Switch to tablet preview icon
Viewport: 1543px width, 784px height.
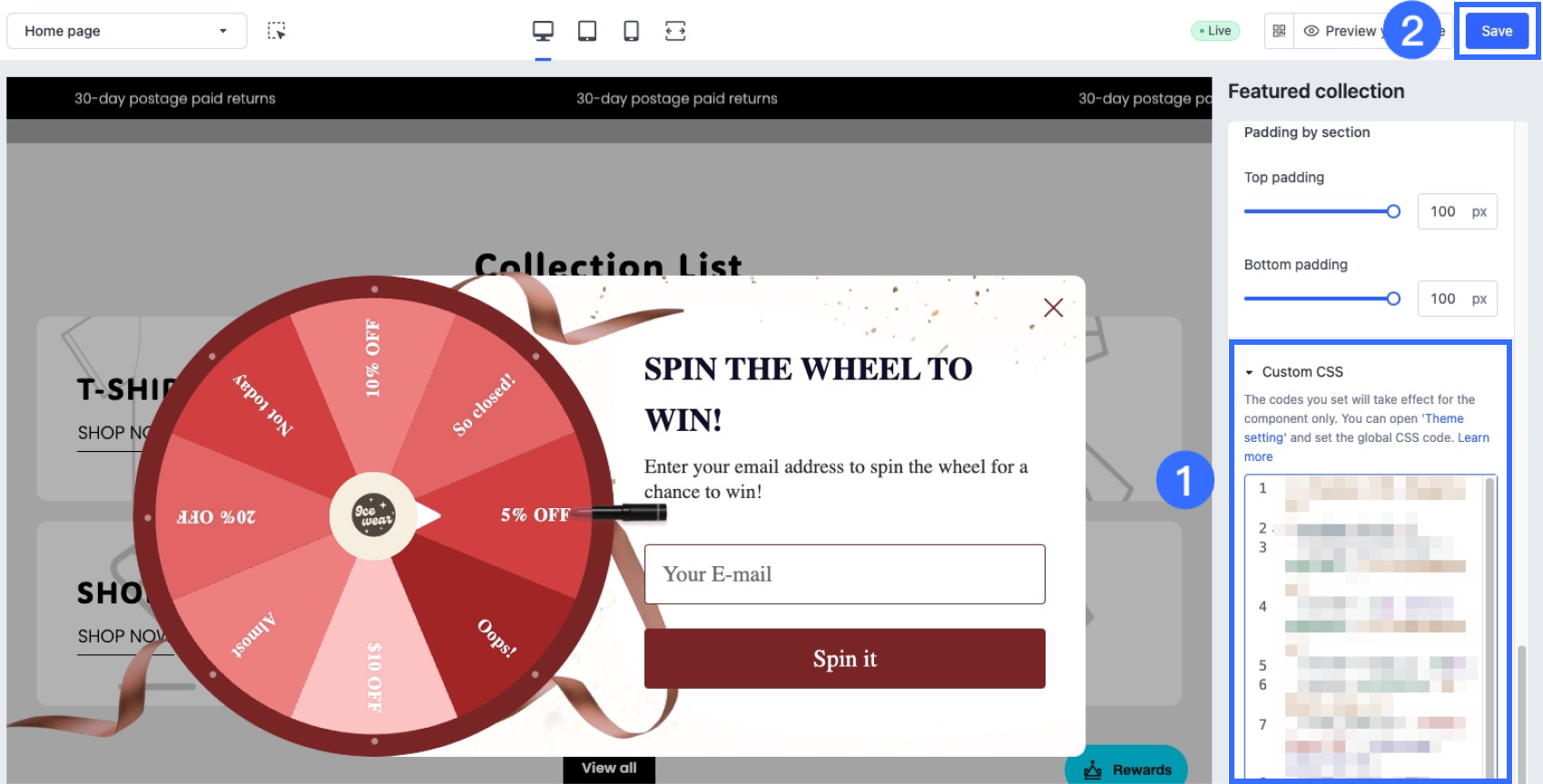(x=587, y=31)
